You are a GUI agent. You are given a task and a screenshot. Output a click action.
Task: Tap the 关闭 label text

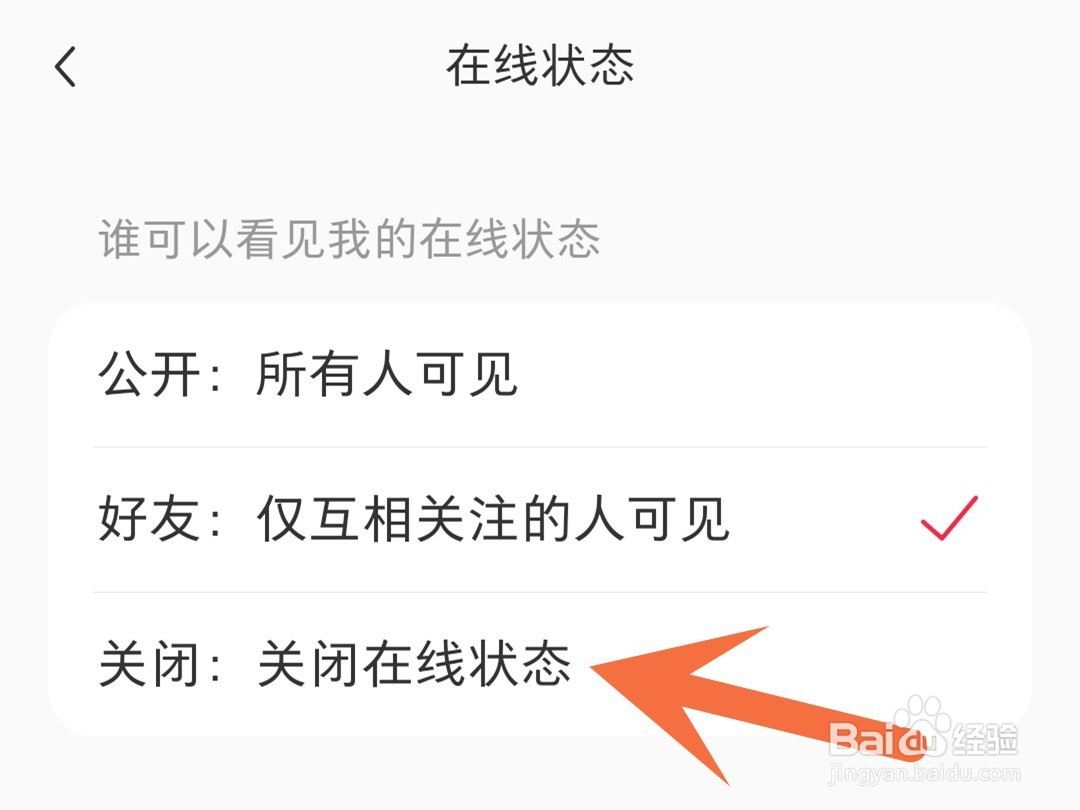[x=149, y=664]
